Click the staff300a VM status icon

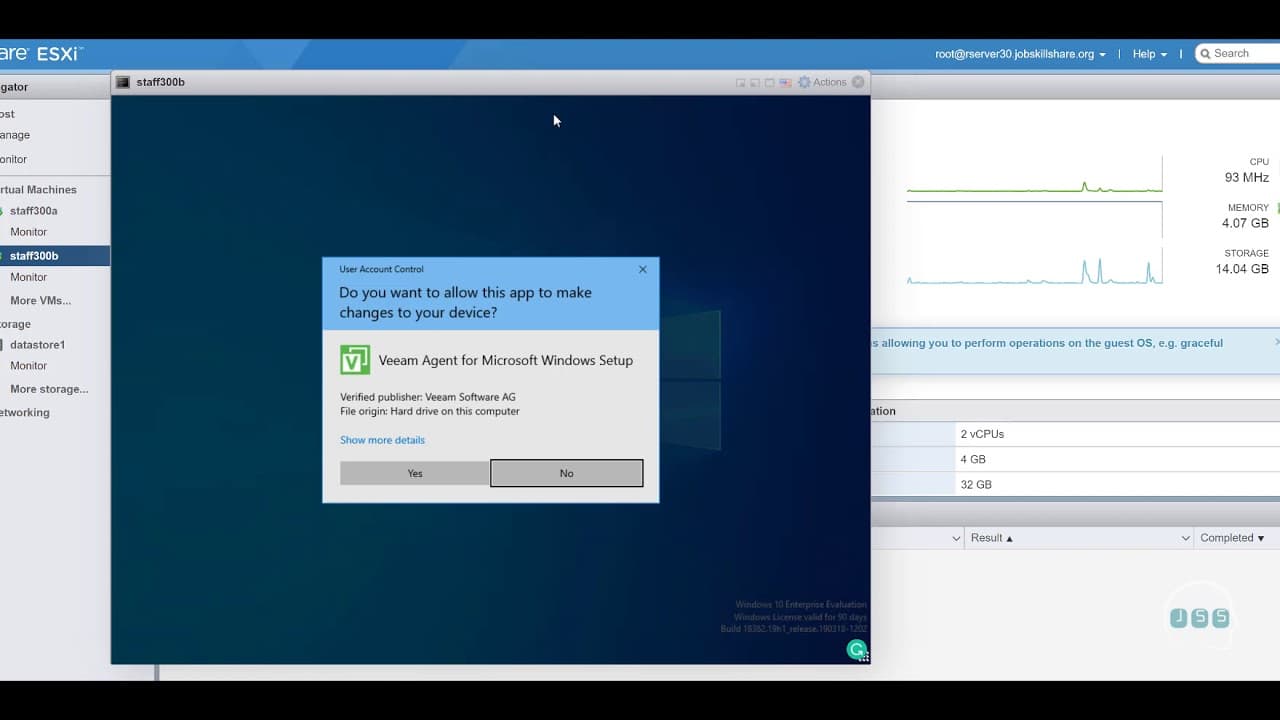pyautogui.click(x=2, y=211)
